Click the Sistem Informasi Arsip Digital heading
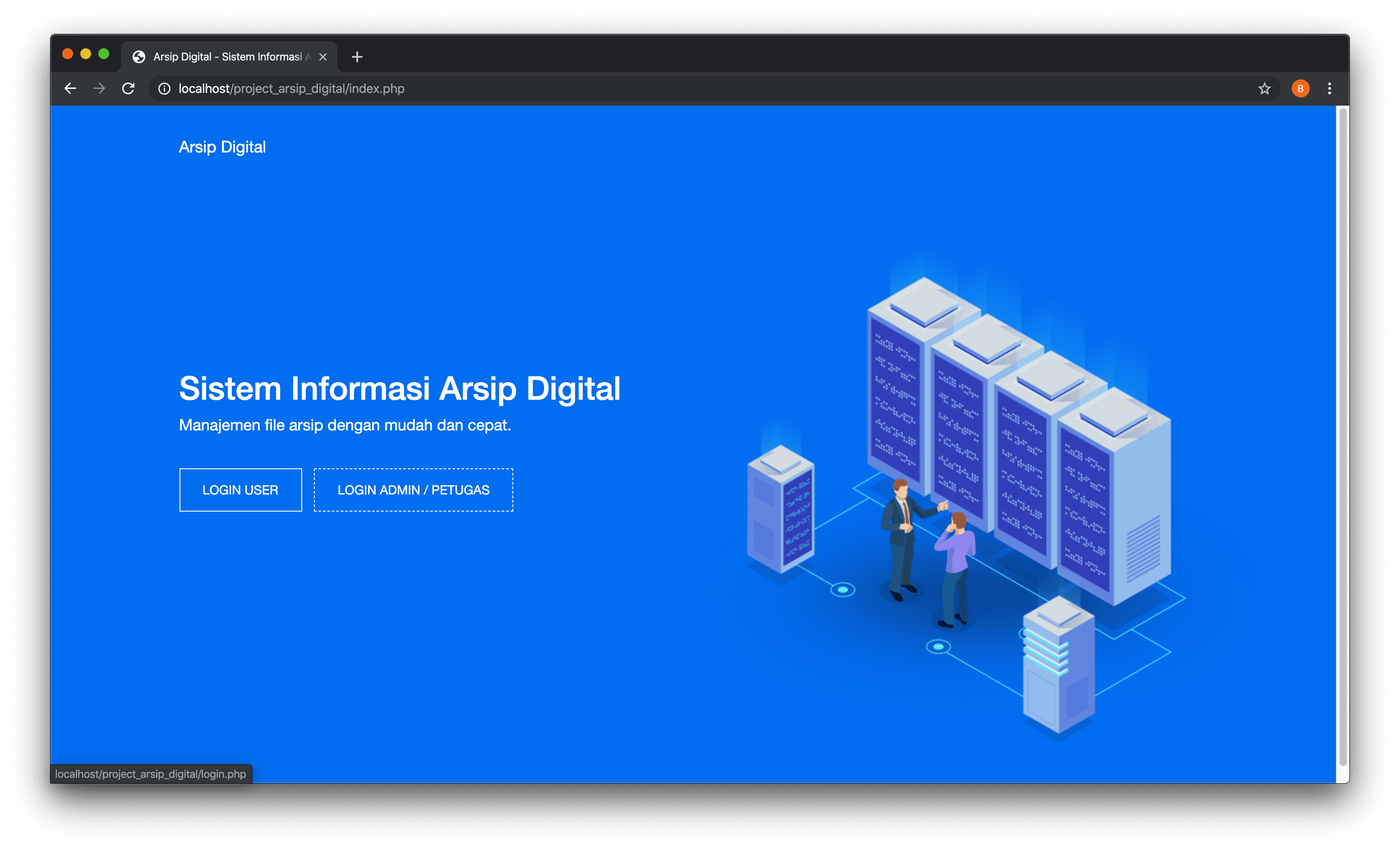Image resolution: width=1400 pixels, height=850 pixels. pos(400,388)
